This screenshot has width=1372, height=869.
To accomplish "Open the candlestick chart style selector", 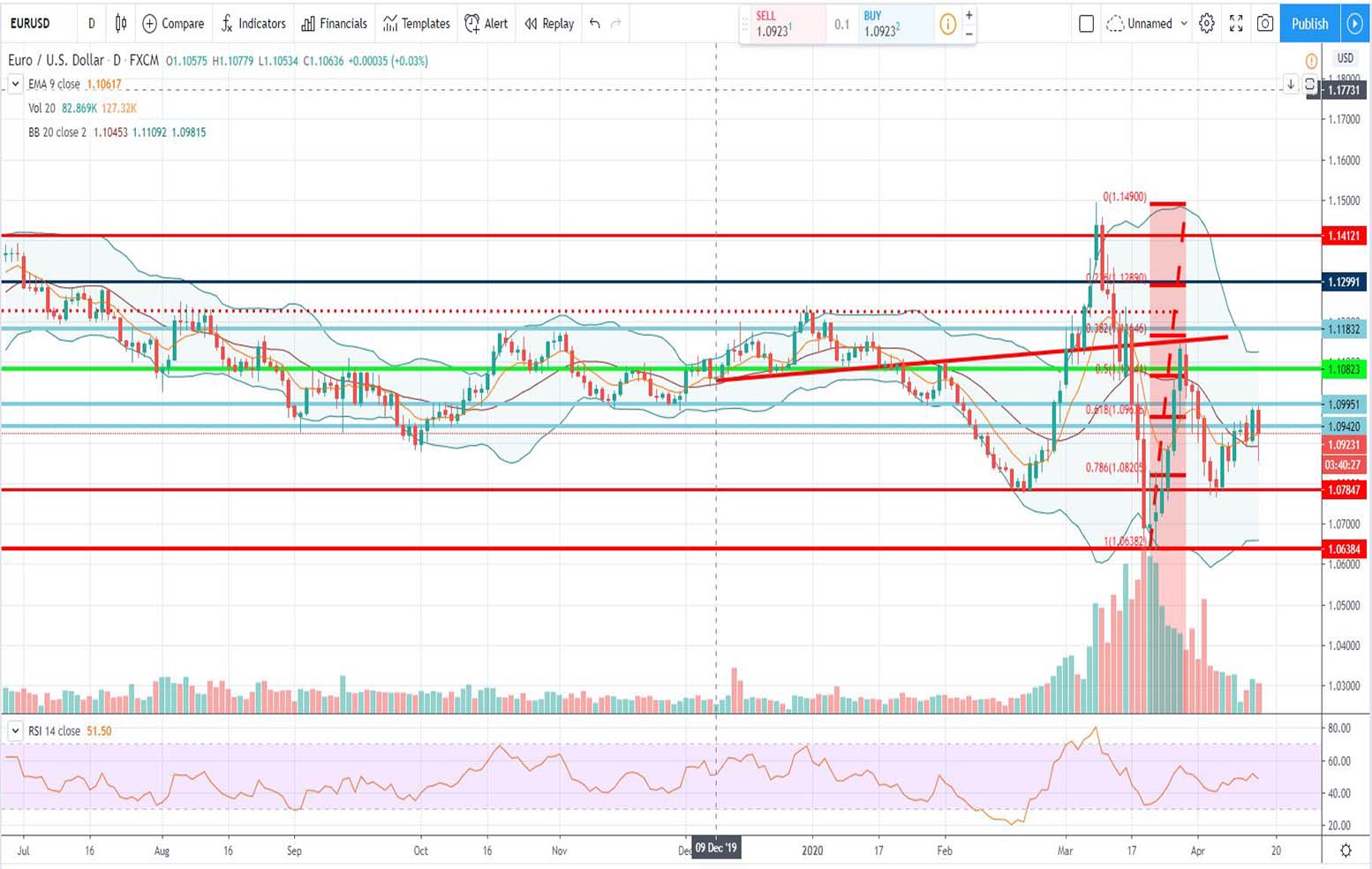I will 121,24.
